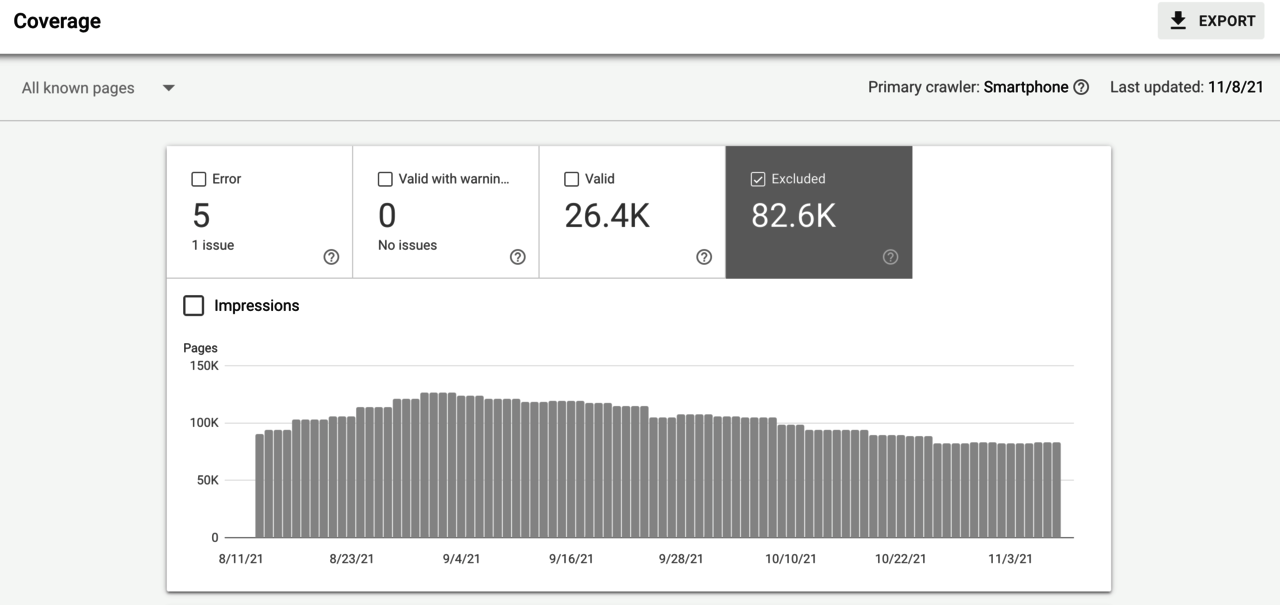Click help icon in Valid with warnings card
1280x605 pixels.
coord(517,257)
